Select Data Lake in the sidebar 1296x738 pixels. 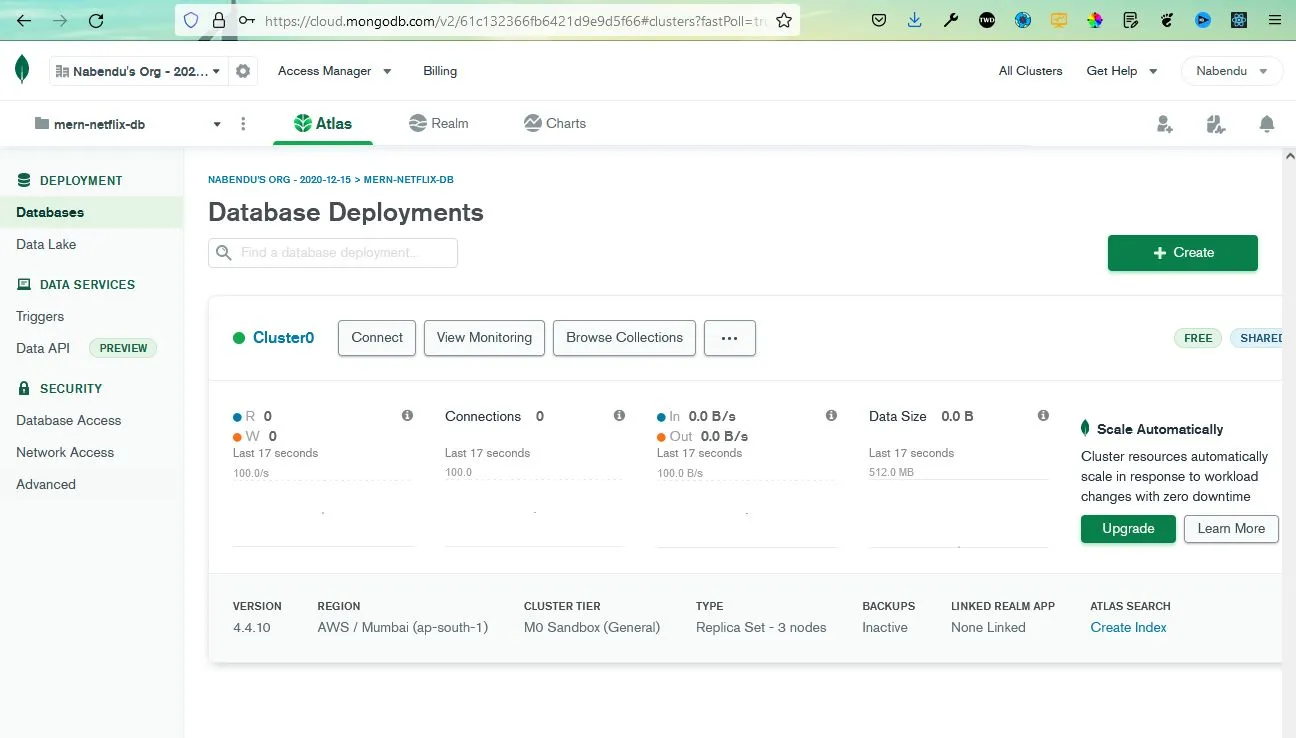tap(46, 244)
